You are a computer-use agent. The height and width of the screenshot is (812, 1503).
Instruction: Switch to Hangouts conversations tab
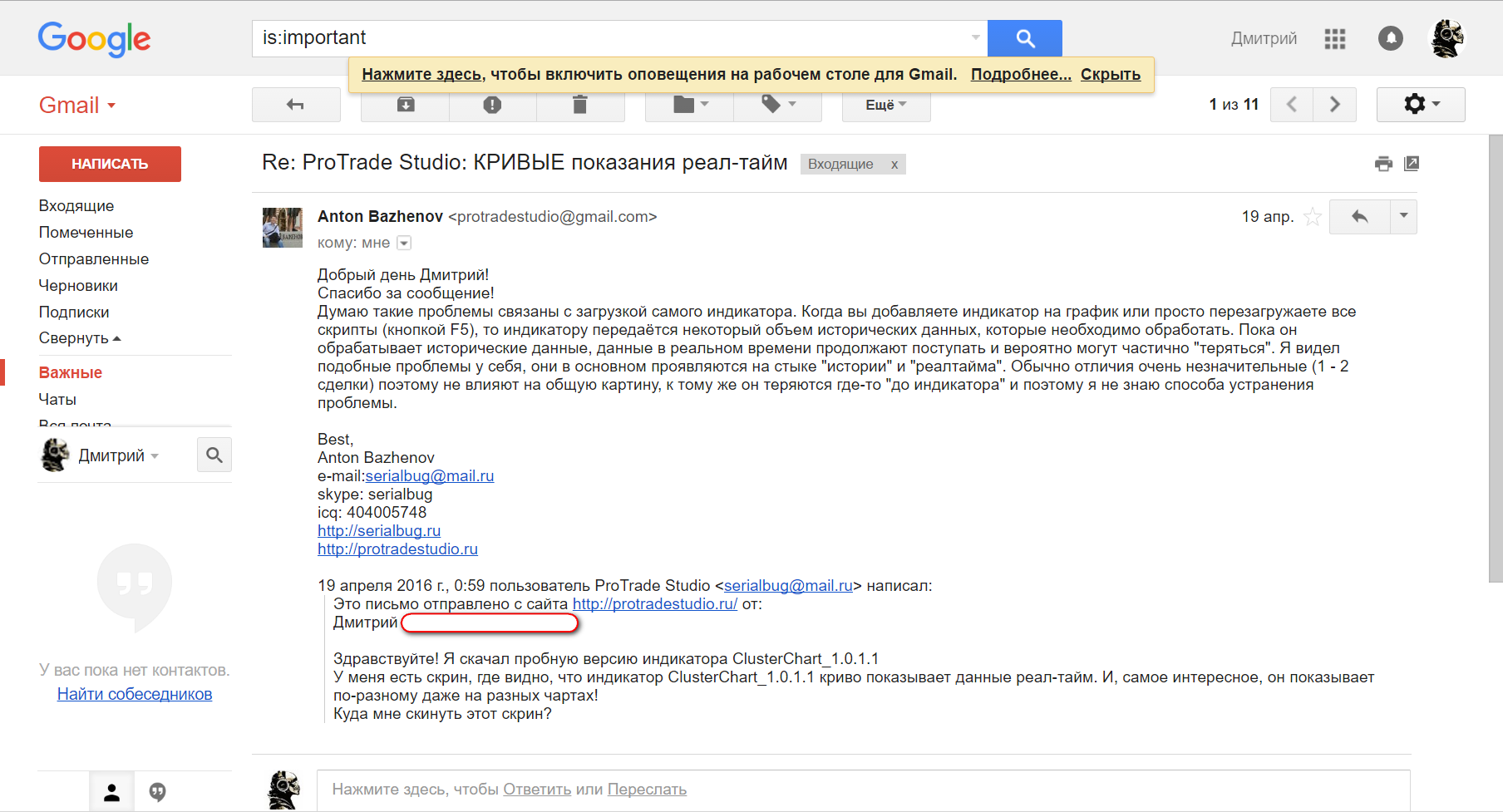[157, 792]
